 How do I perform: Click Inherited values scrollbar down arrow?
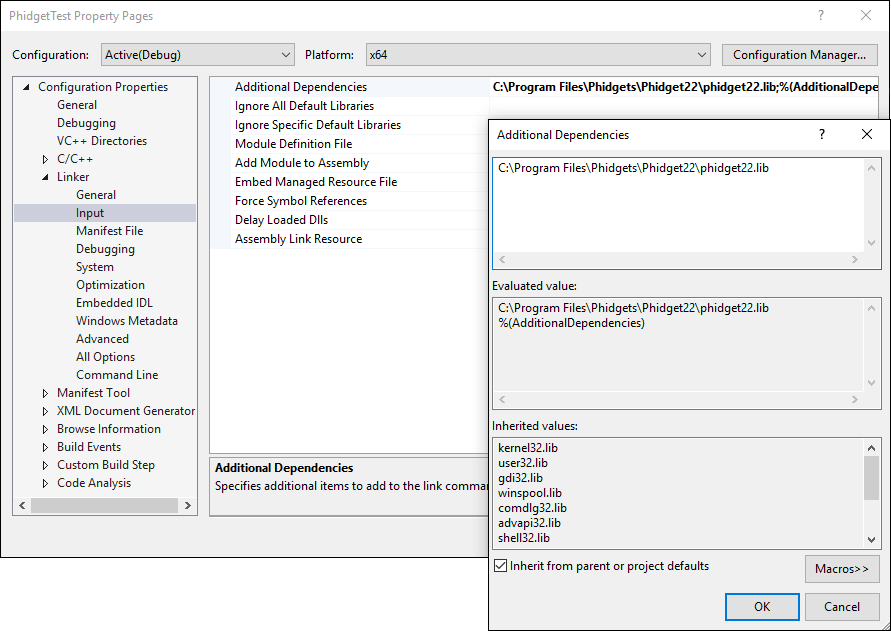point(871,539)
